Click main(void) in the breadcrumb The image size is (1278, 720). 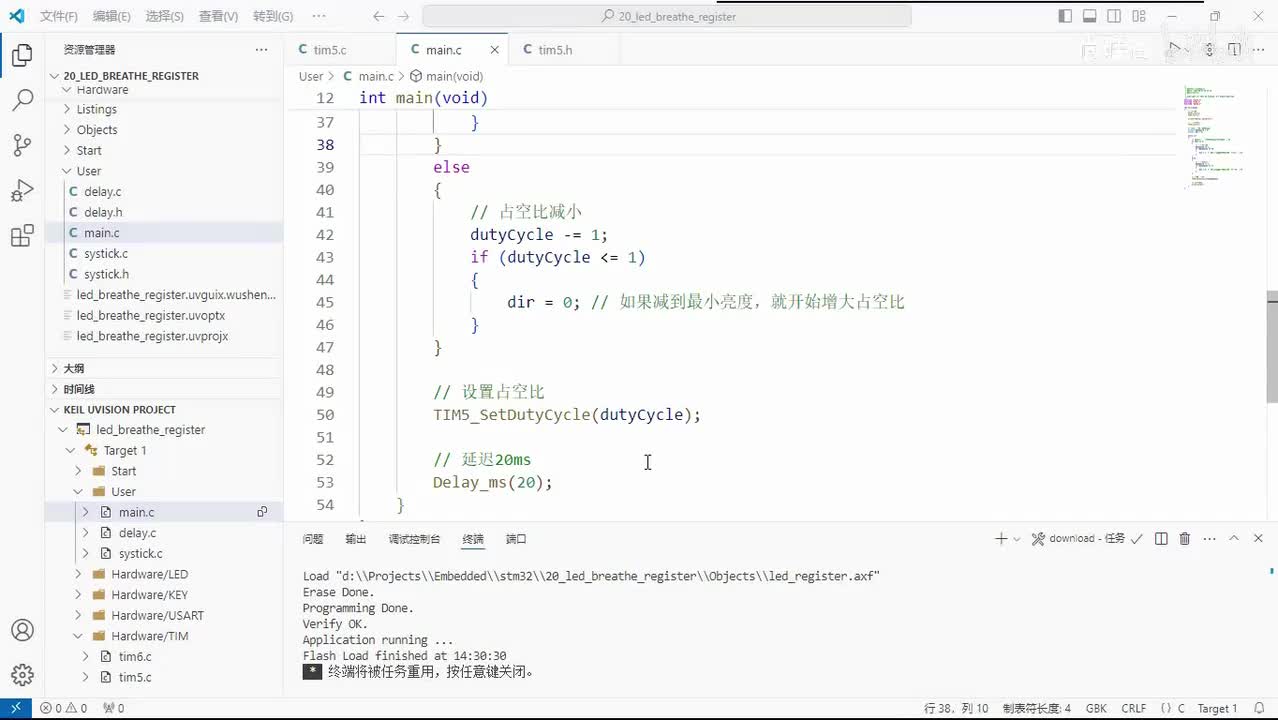pos(447,76)
